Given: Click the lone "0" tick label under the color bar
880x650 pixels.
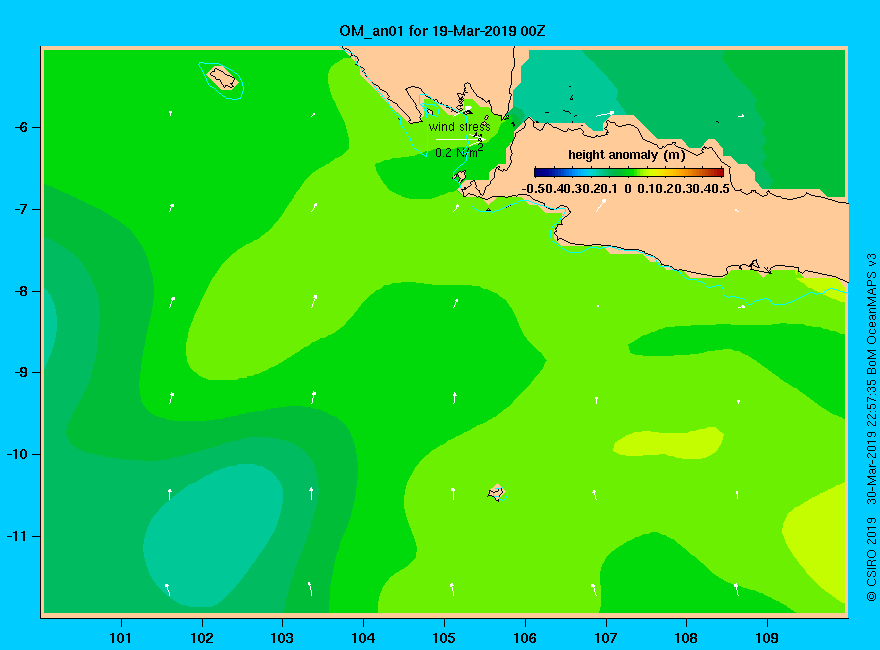Looking at the screenshot, I should click(628, 189).
